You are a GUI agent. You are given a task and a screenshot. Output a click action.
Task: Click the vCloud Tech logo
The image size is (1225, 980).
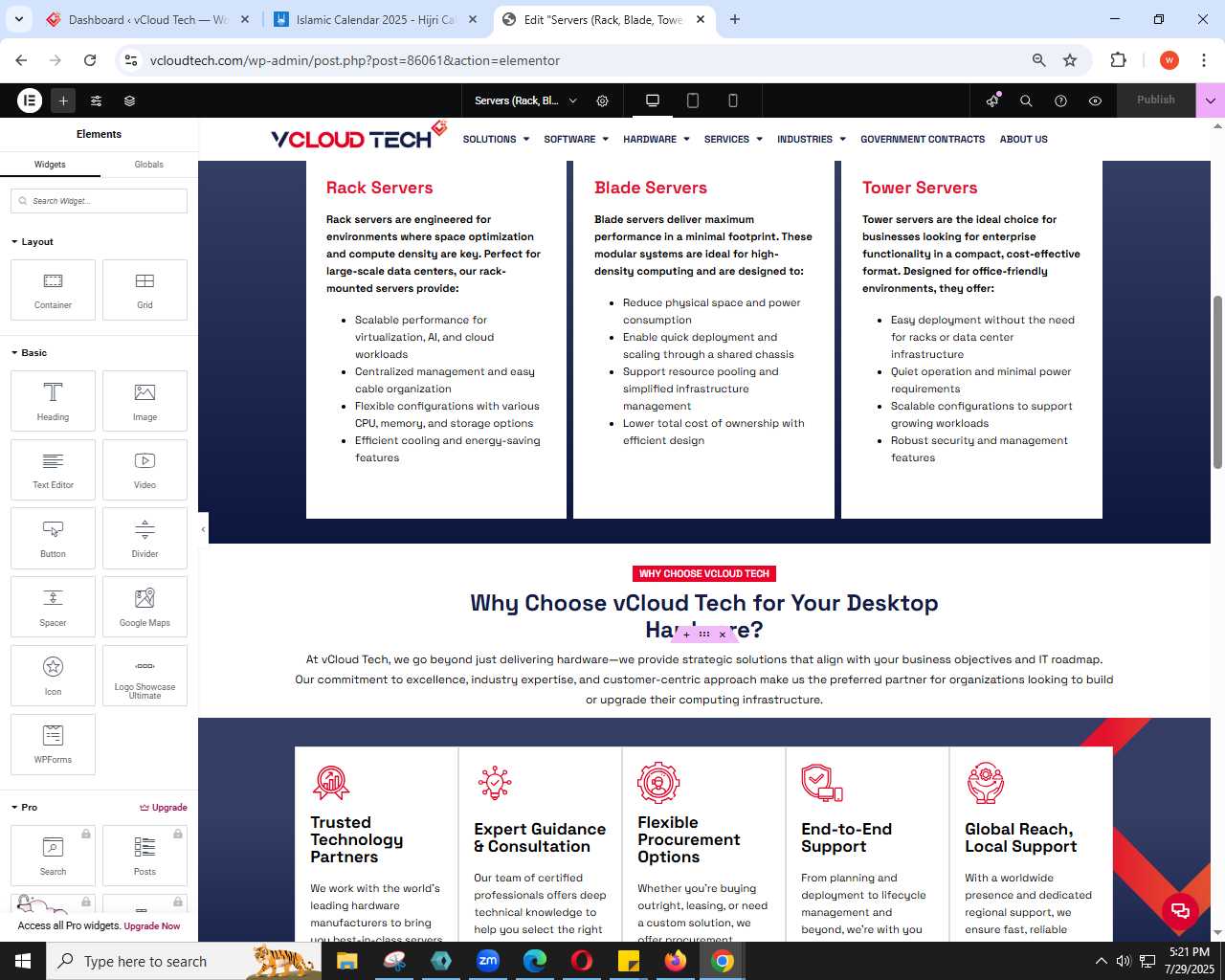pos(359,136)
